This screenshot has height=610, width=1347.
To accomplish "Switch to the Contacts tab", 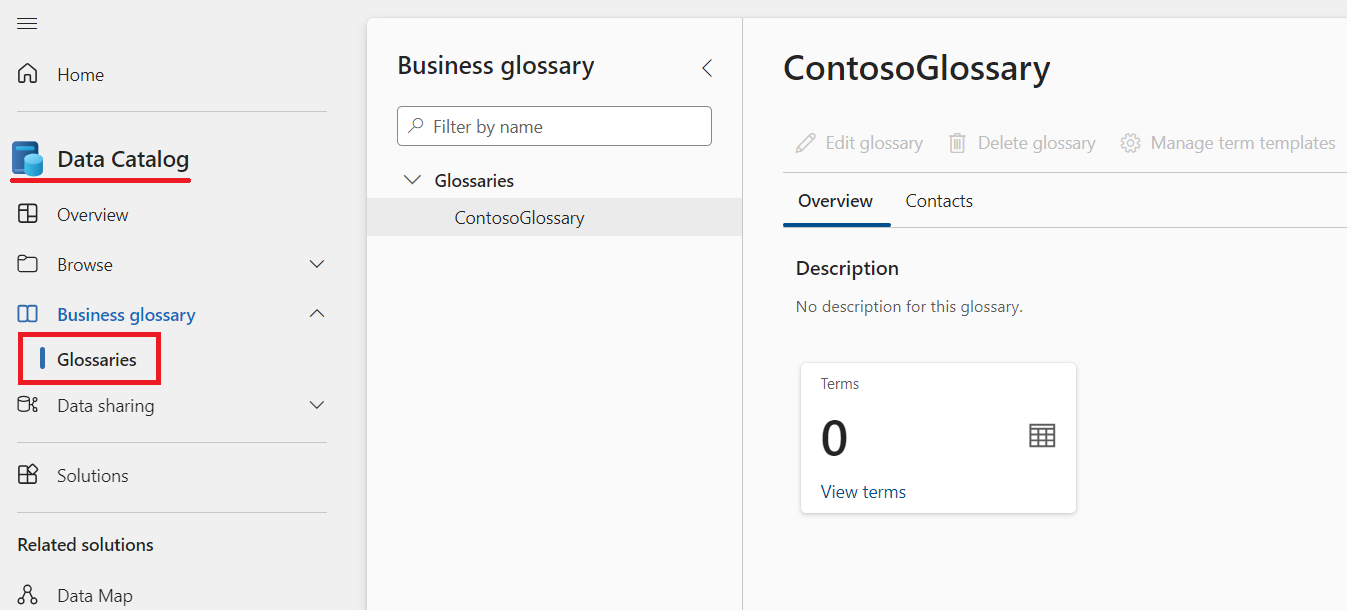I will [x=938, y=200].
